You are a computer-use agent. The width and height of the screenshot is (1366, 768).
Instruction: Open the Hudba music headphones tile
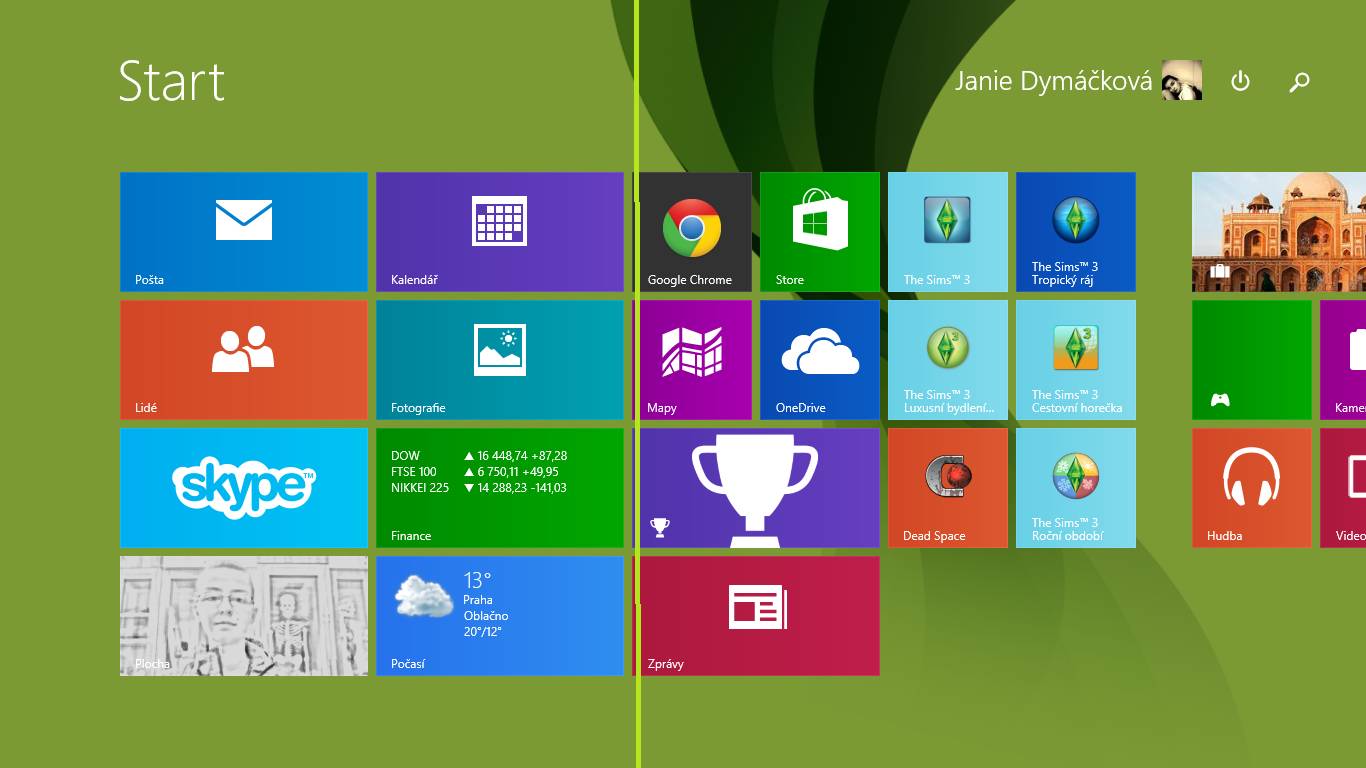(1252, 488)
